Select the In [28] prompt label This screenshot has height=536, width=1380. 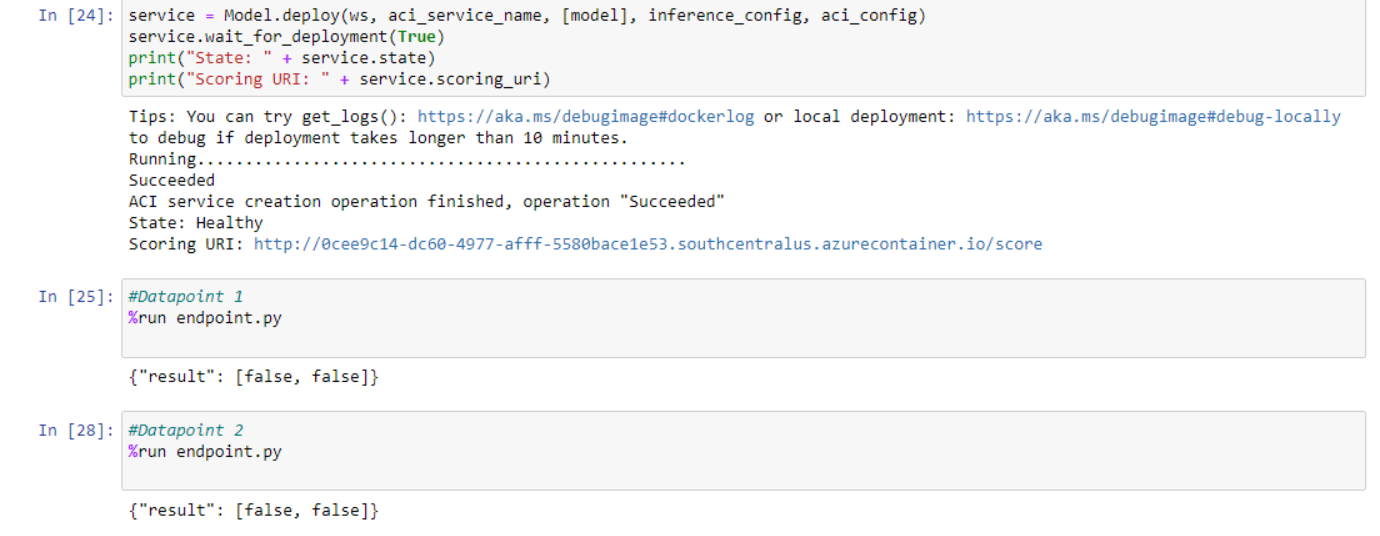[75, 430]
